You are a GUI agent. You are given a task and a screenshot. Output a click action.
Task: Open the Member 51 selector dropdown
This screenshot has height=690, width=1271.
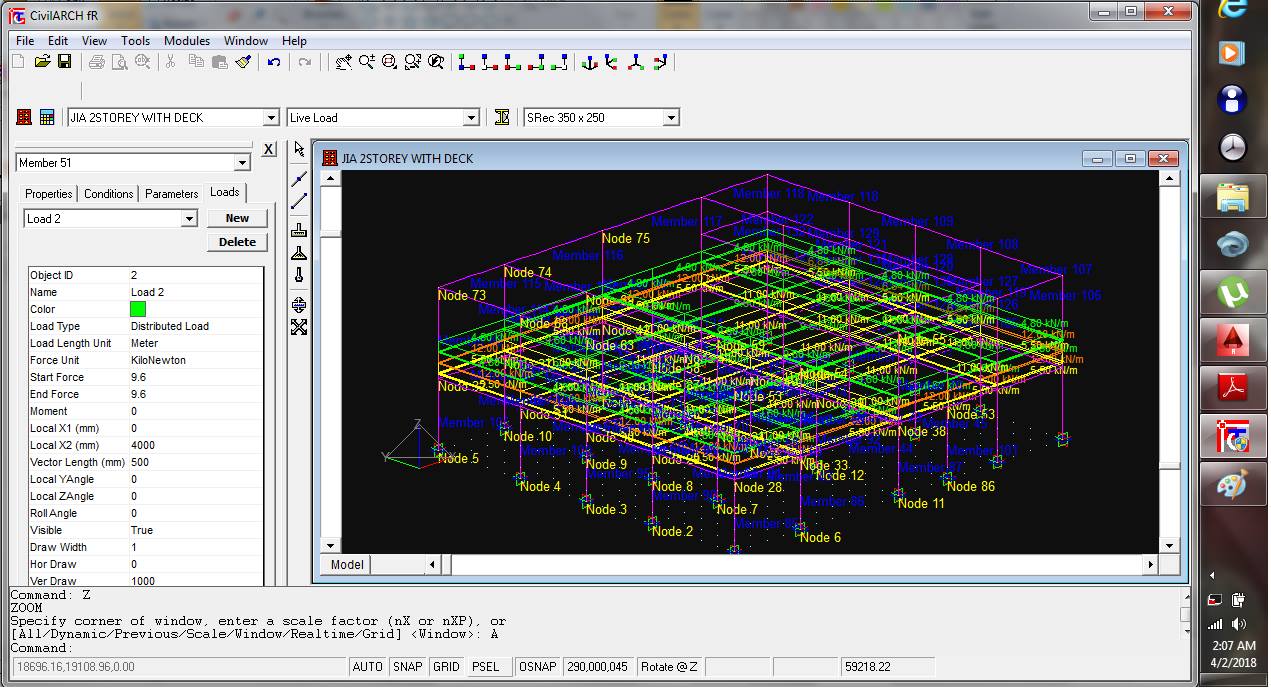(x=241, y=163)
